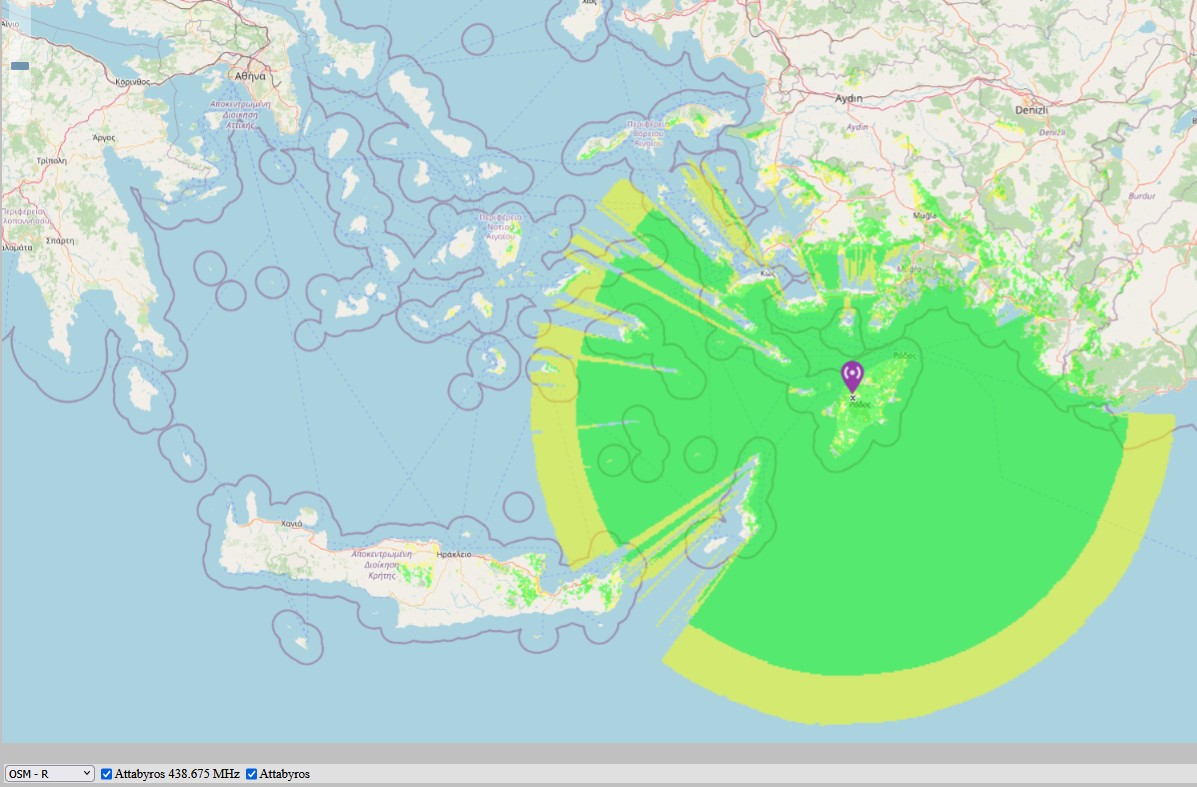The height and width of the screenshot is (787, 1197).
Task: Click the Τρίπολη town label
Action: [x=51, y=161]
